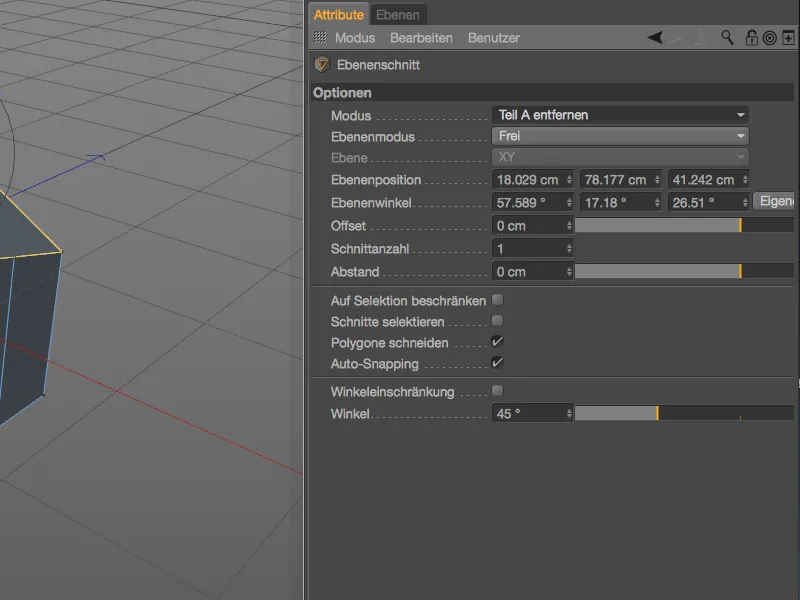Click stepper arrows on Schnittanzahl field
Viewport: 800px width, 600px height.
click(x=569, y=248)
